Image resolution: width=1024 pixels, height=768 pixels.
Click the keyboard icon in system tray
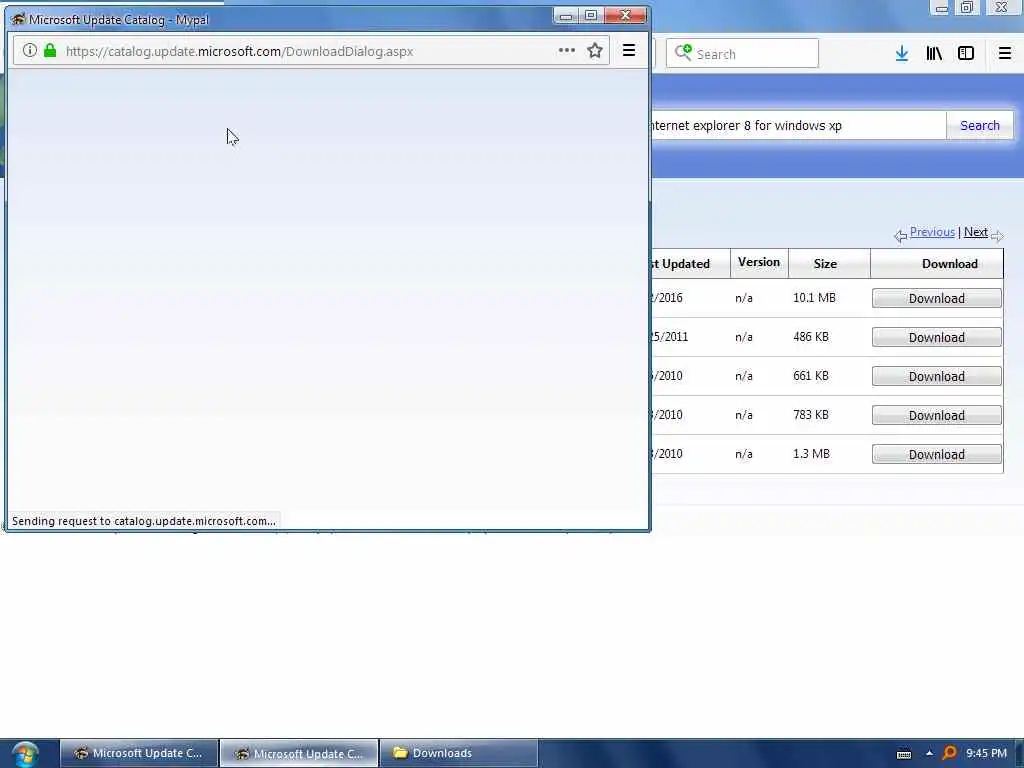904,754
